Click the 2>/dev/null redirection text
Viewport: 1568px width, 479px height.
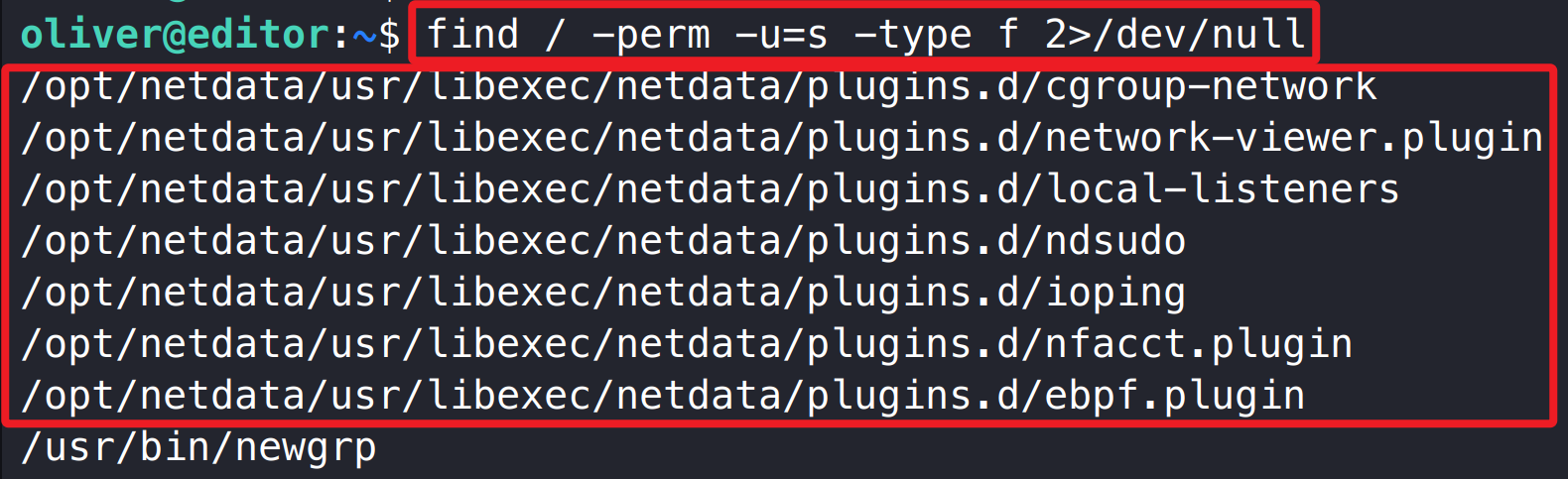[x=1175, y=35]
